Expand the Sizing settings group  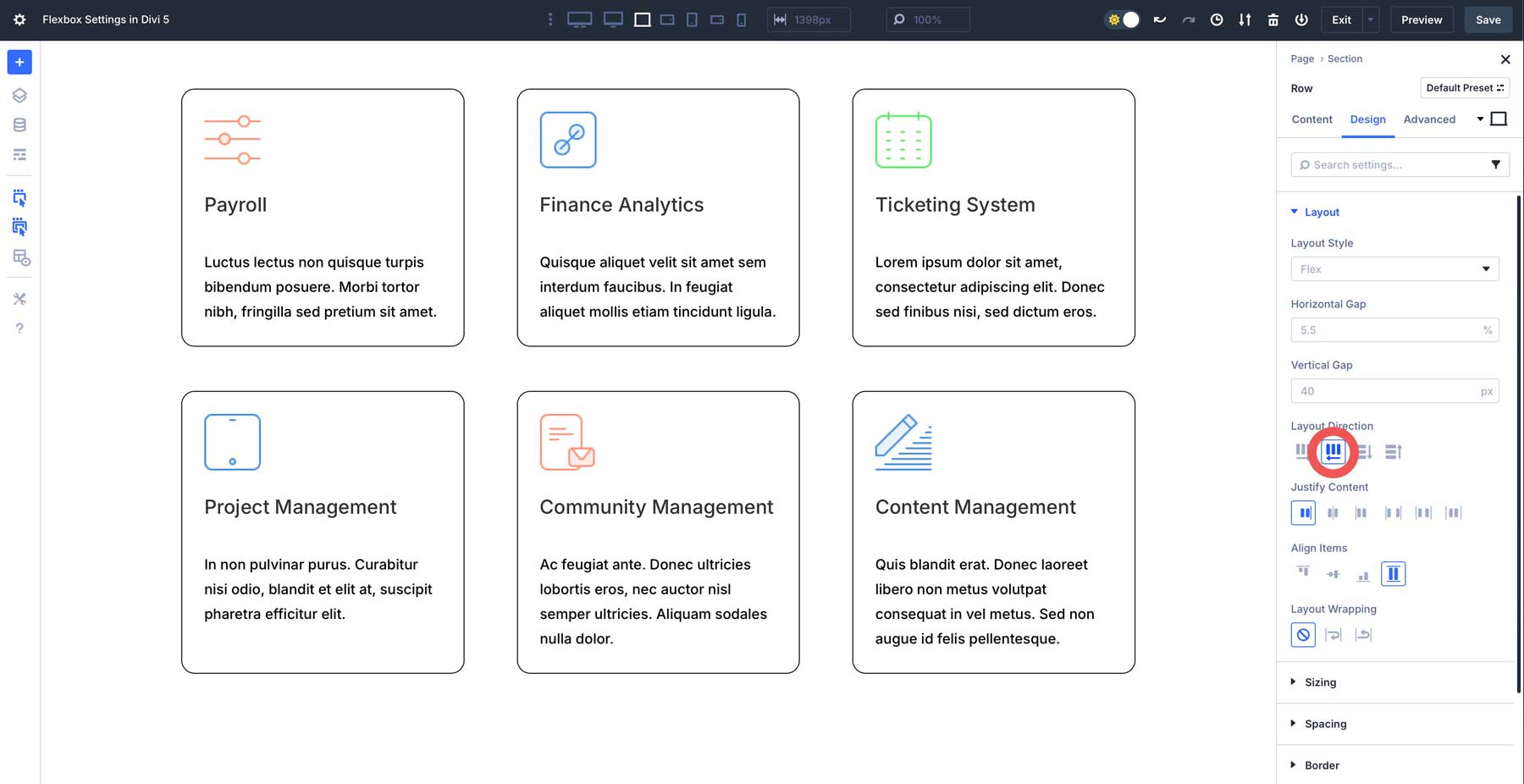coord(1320,682)
